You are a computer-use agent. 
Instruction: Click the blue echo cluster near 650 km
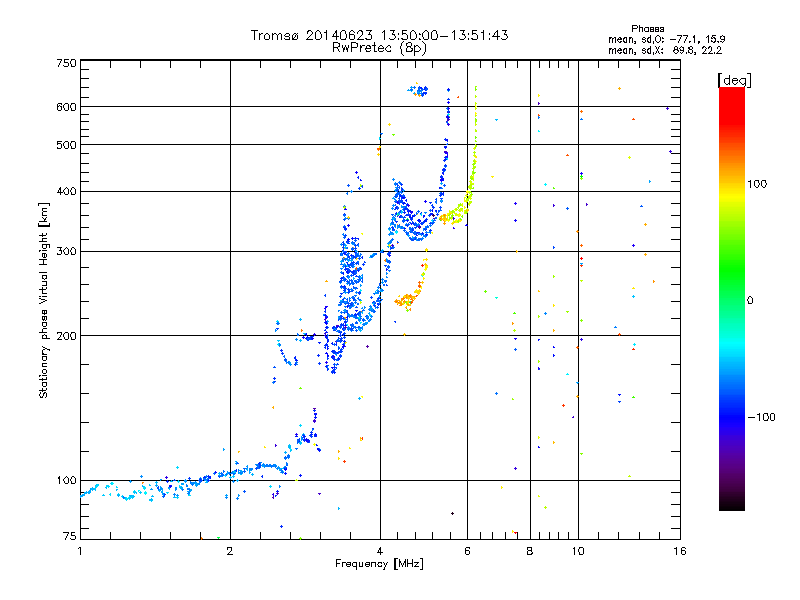point(418,90)
